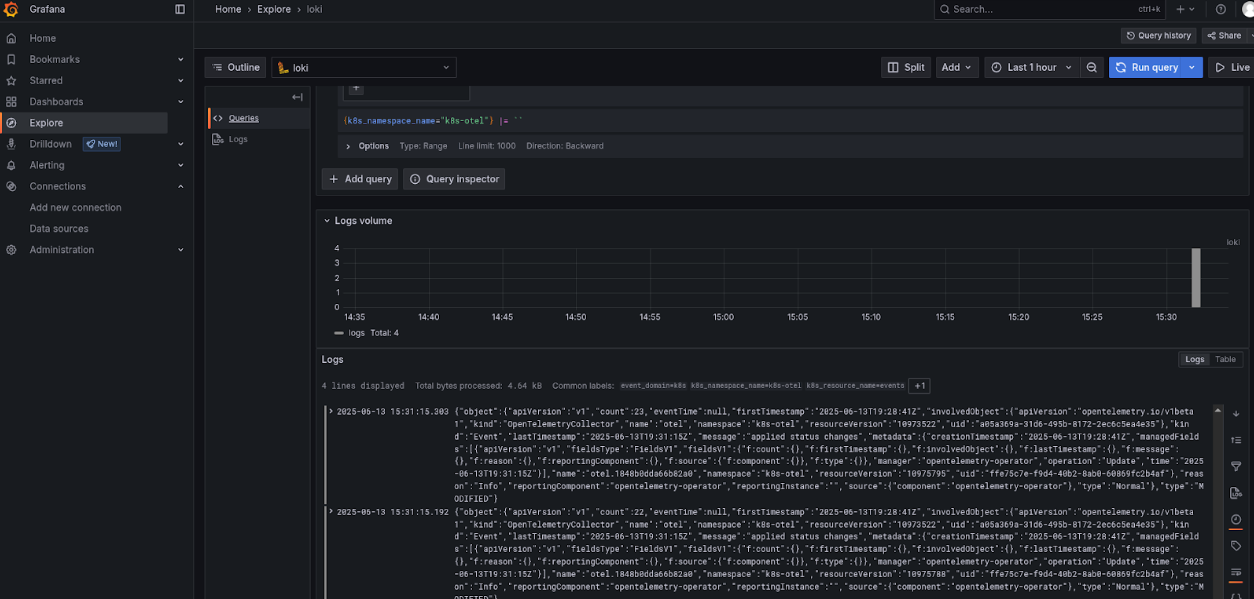Click the scroll-to-bottom arrow in logs controls
The height and width of the screenshot is (599, 1254).
coord(1236,414)
